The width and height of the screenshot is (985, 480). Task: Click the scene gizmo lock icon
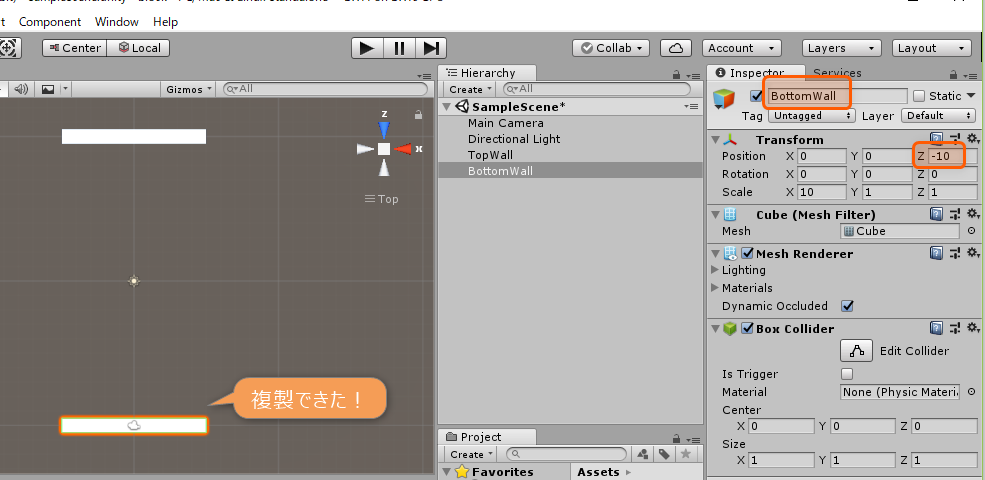click(x=418, y=115)
